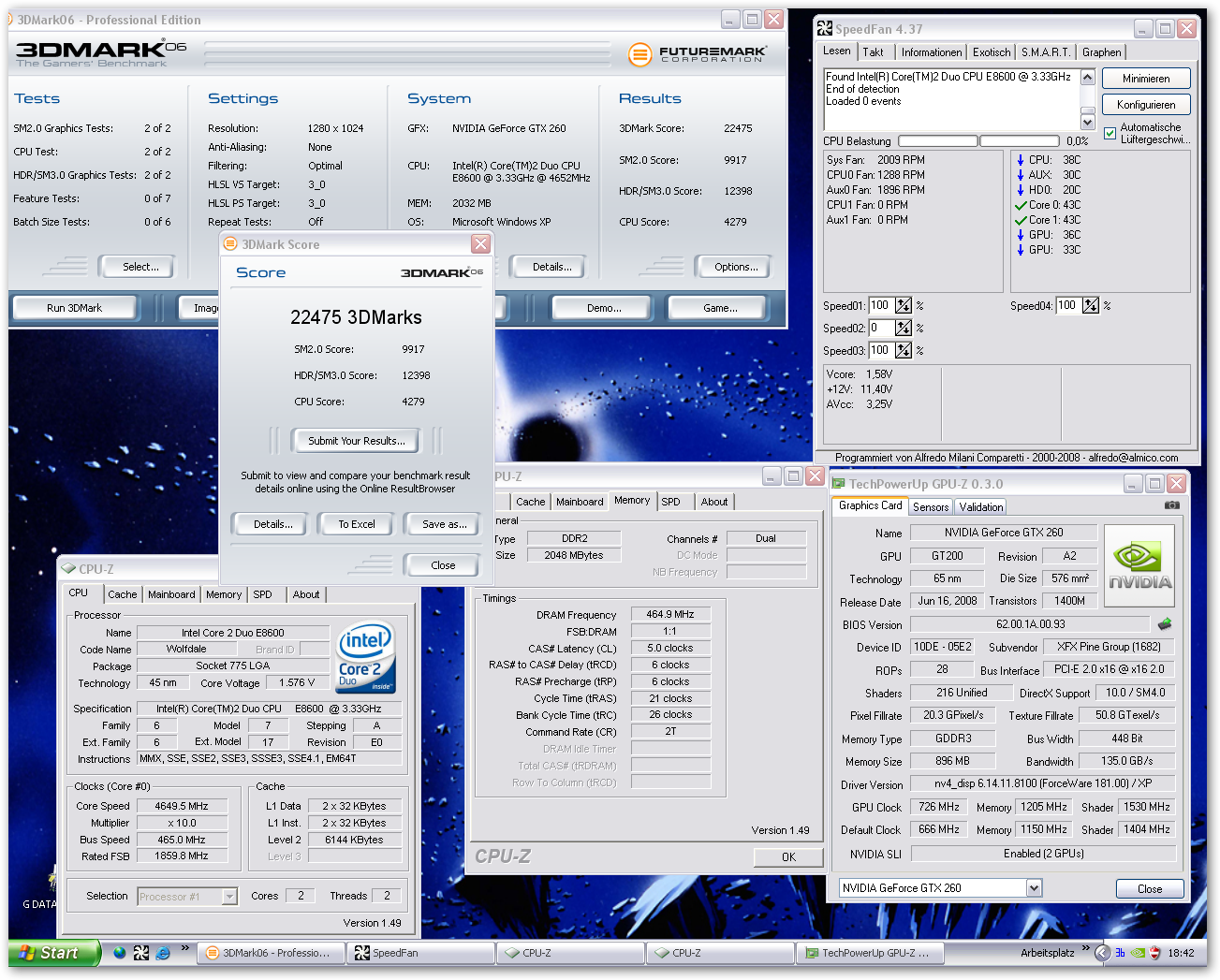
Task: Open the Validation tab in GPU-Z
Action: click(980, 506)
